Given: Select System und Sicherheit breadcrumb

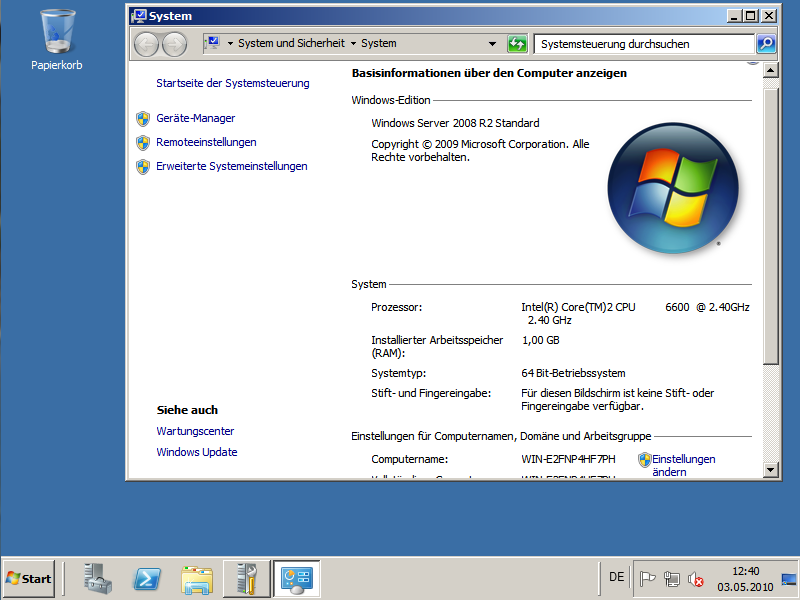Looking at the screenshot, I should [x=291, y=43].
